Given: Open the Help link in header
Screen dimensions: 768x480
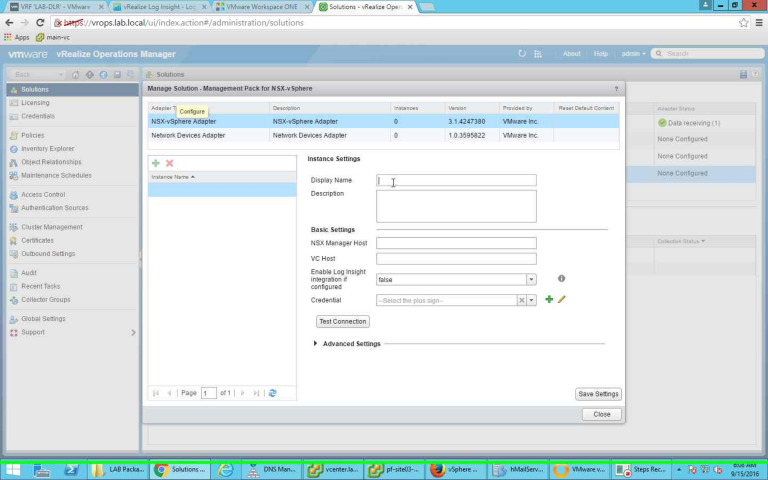Looking at the screenshot, I should pos(600,54).
